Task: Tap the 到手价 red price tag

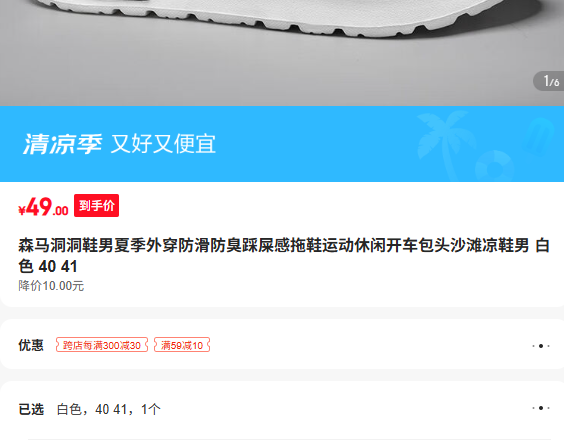Action: pyautogui.click(x=96, y=205)
